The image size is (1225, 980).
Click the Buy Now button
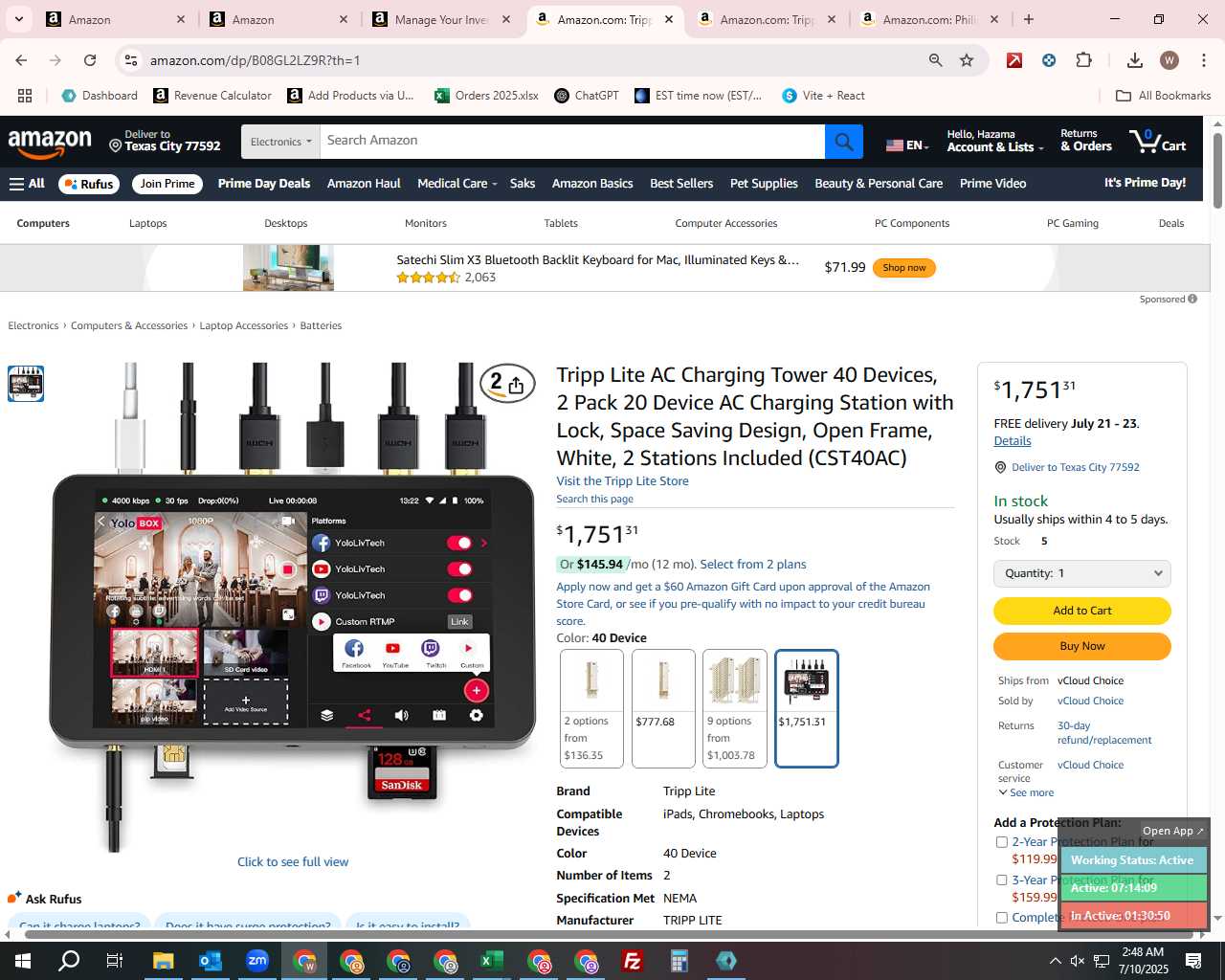click(x=1081, y=646)
